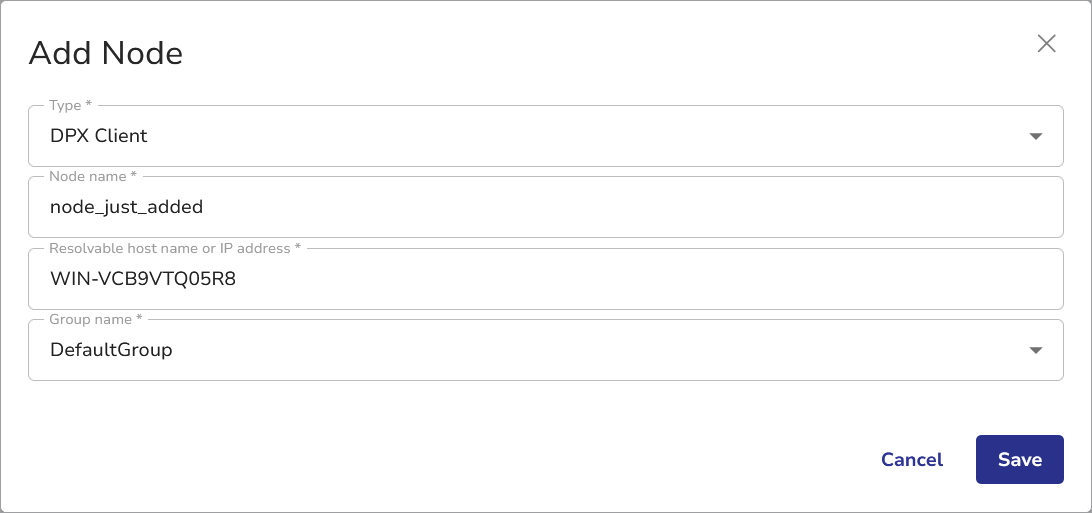Click the "Group name *" field label
Screen dimensions: 1092x513
click(x=95, y=319)
